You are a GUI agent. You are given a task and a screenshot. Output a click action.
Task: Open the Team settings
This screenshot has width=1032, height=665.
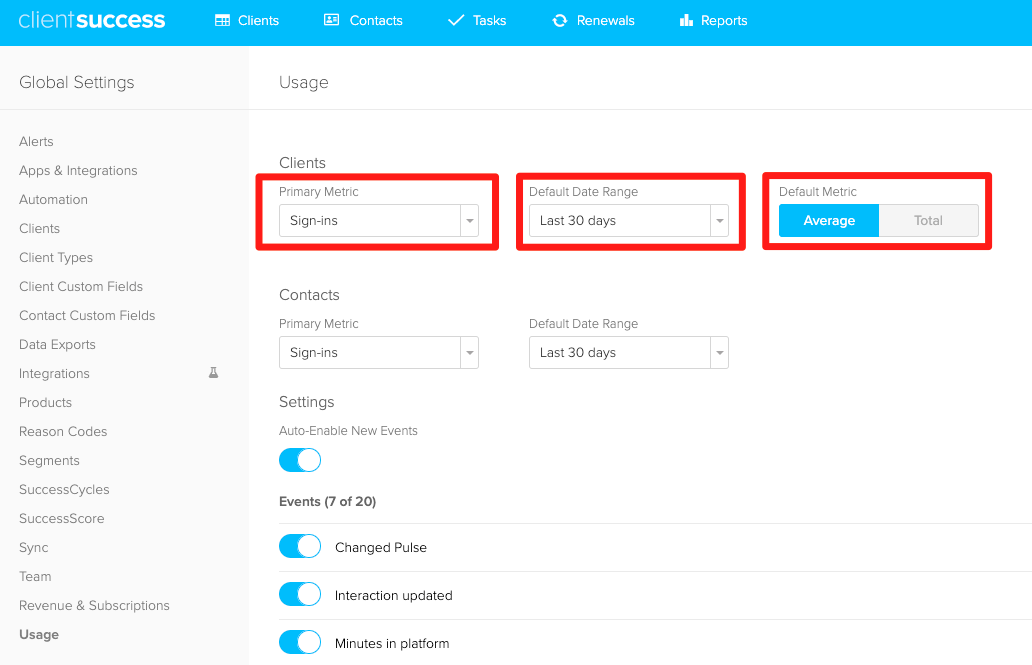click(35, 576)
